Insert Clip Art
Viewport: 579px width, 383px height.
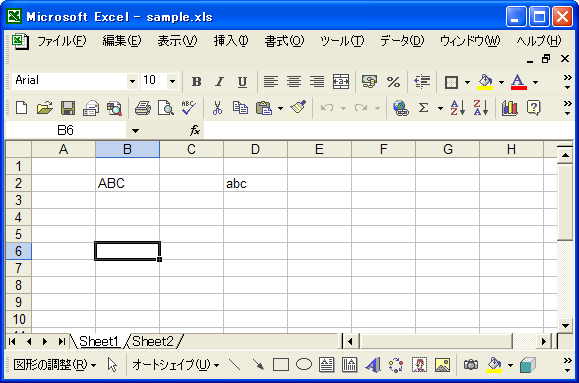point(419,365)
